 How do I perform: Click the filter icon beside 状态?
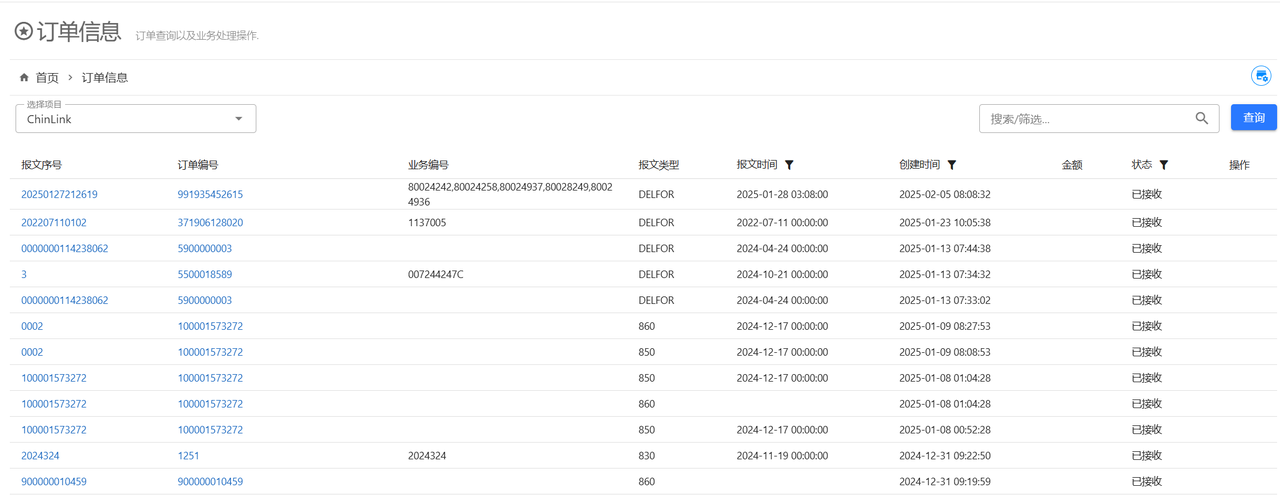(x=1164, y=165)
